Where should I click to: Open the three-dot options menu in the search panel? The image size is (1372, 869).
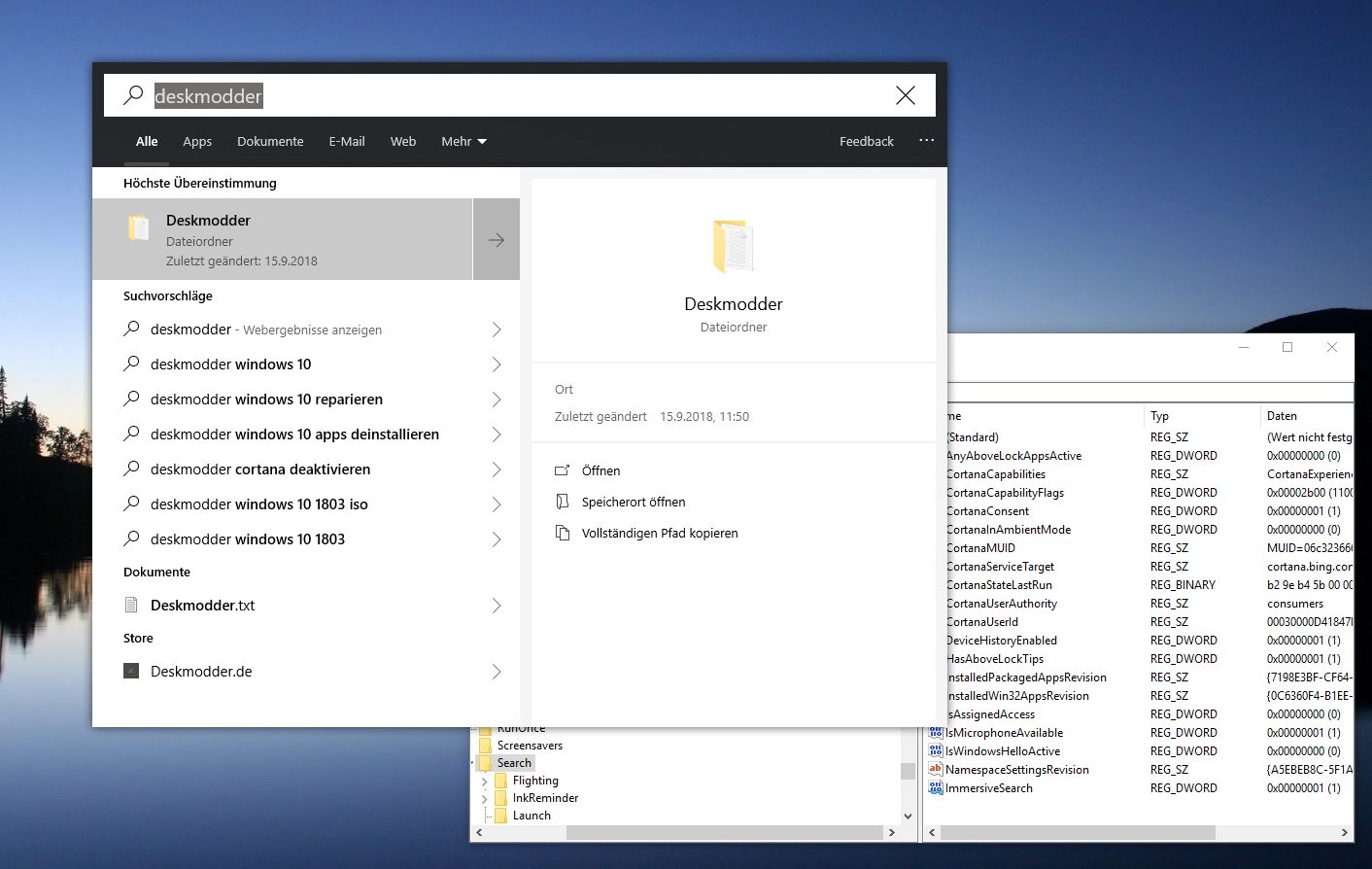(927, 141)
